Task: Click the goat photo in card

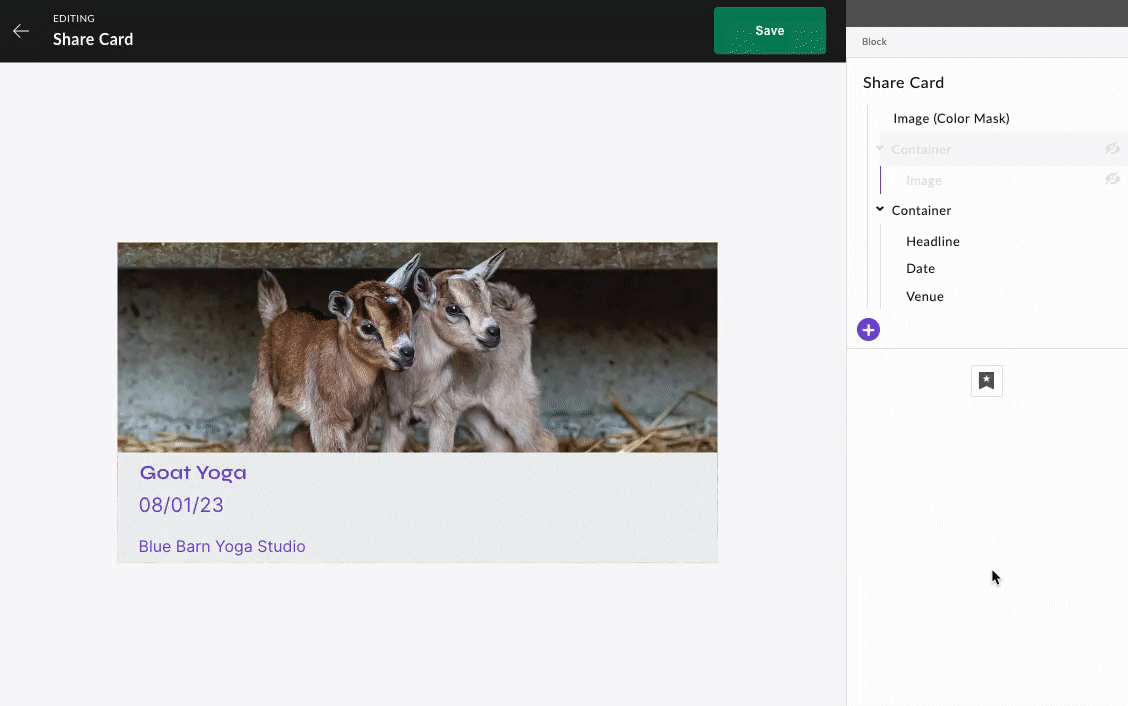Action: tap(417, 348)
